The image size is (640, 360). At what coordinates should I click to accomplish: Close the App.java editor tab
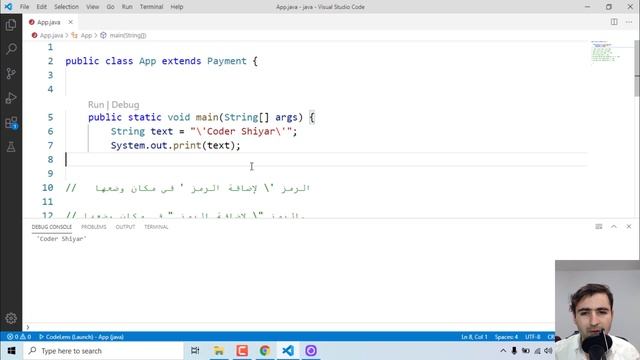pos(71,22)
